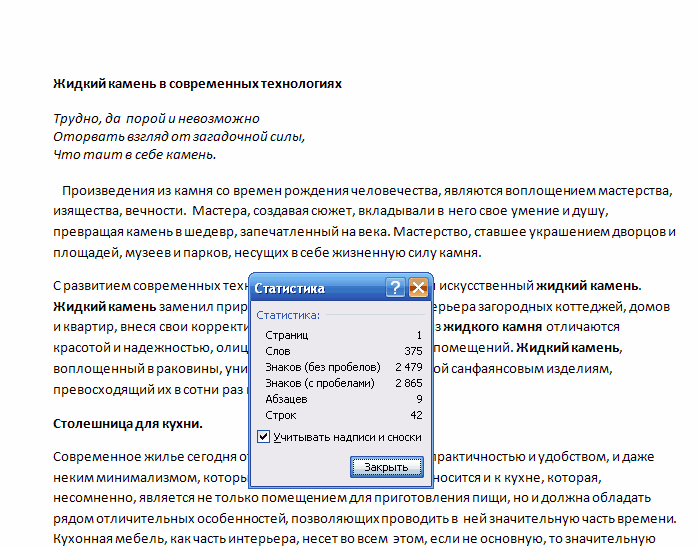This screenshot has height=547, width=699.
Task: Click line starting несомненно, является не только
Action: tap(352, 498)
